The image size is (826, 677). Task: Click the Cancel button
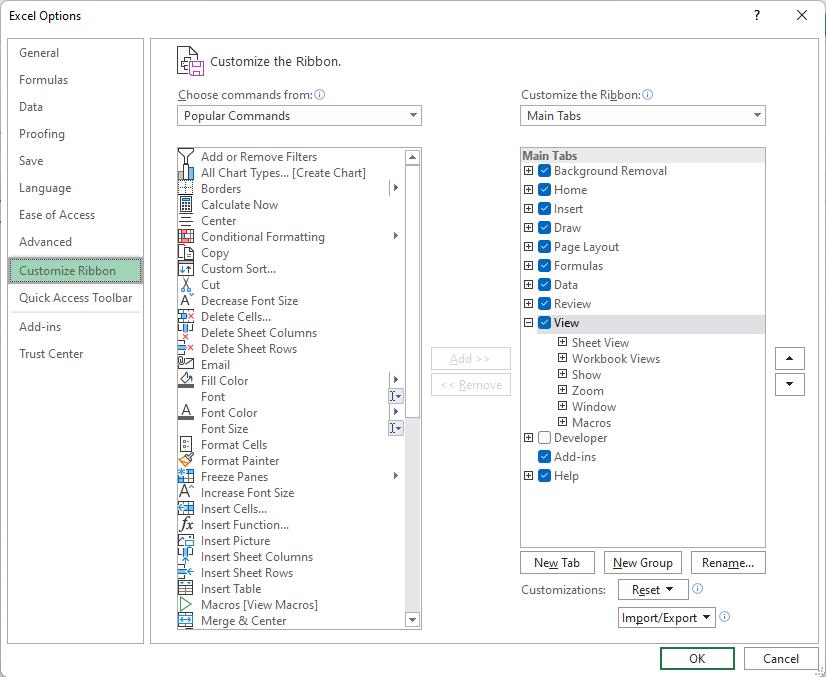click(x=781, y=659)
